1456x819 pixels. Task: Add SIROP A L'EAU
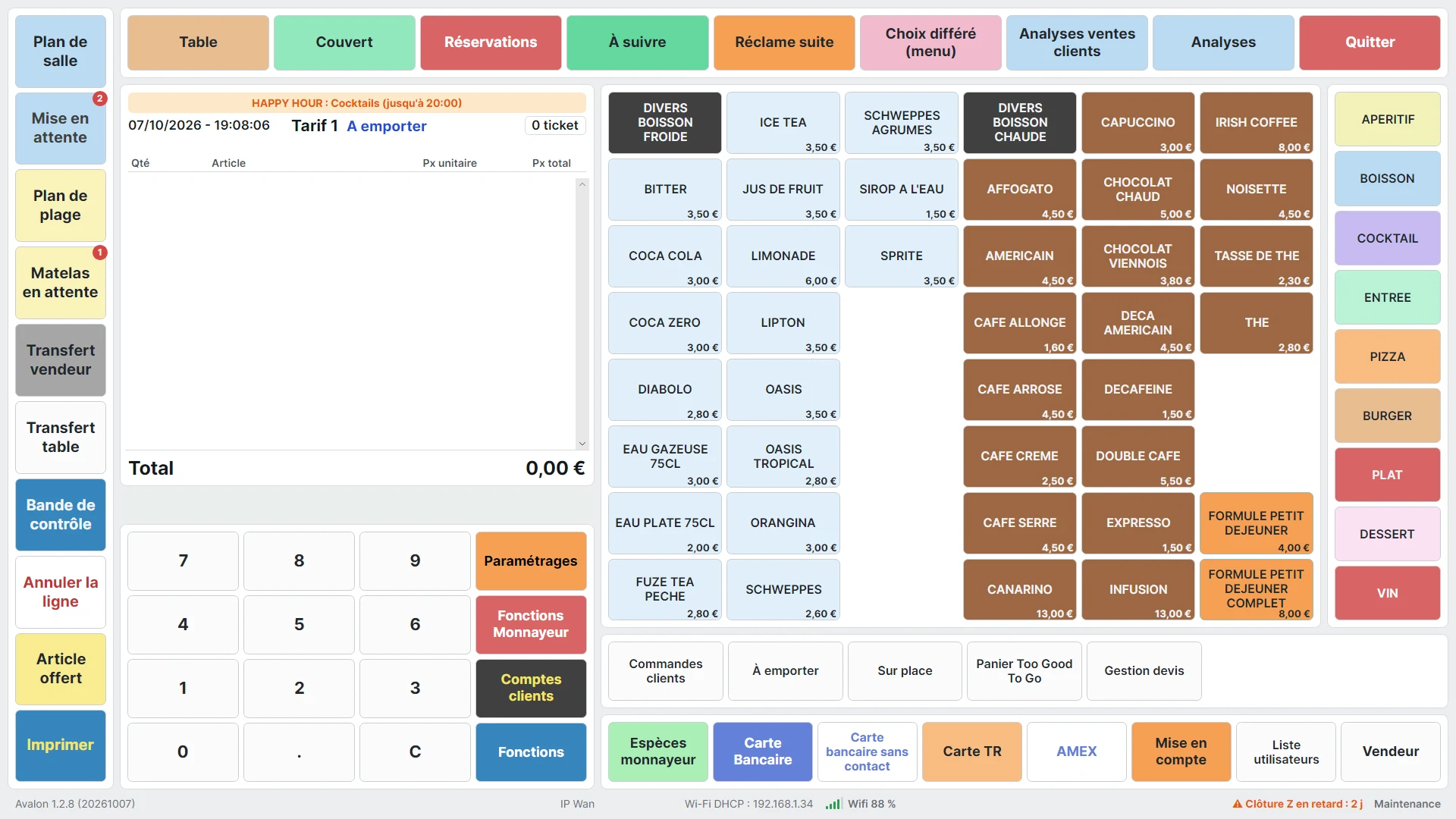click(x=902, y=190)
